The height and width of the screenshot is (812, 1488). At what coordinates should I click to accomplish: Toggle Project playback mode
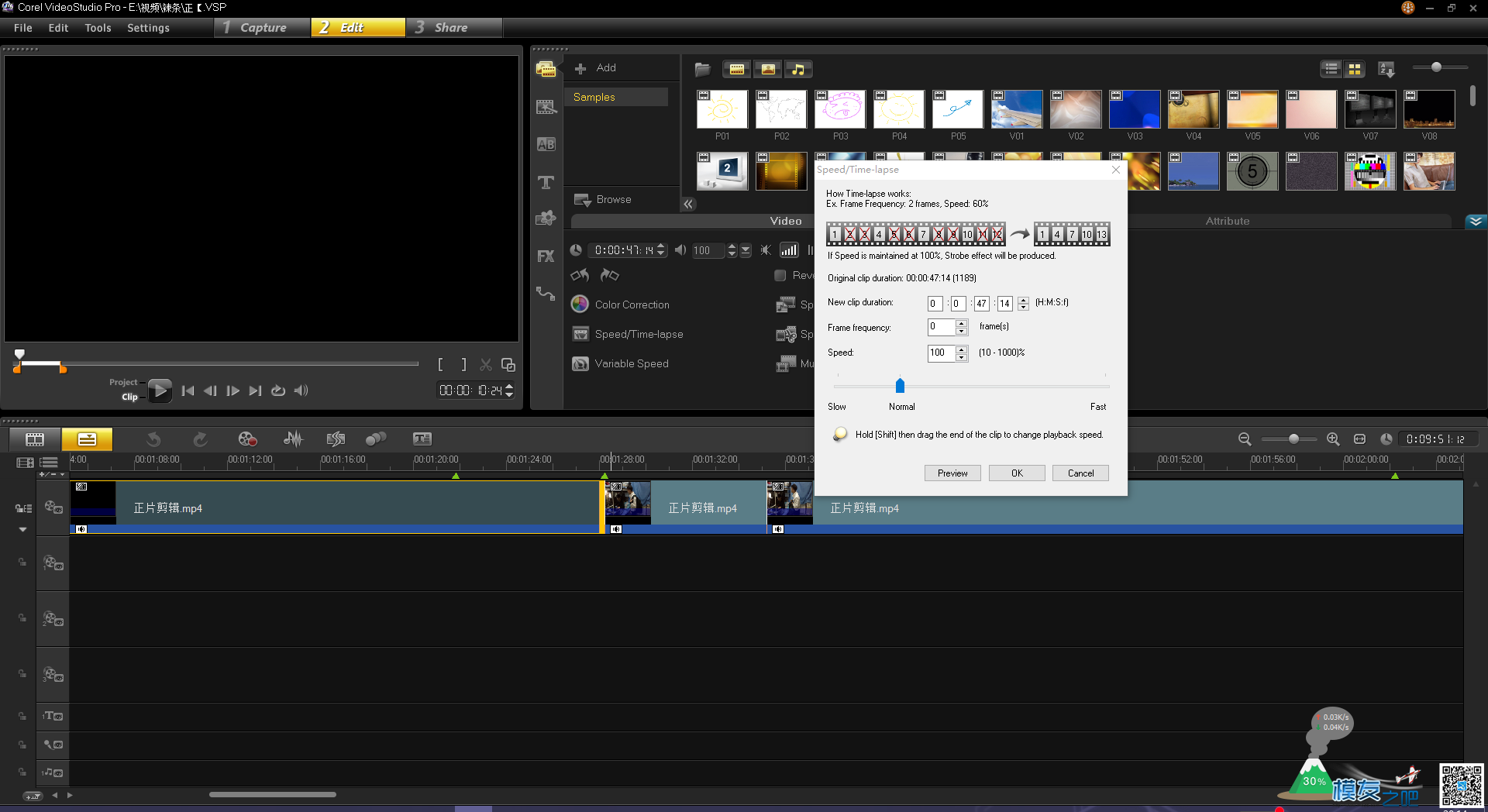pos(122,382)
